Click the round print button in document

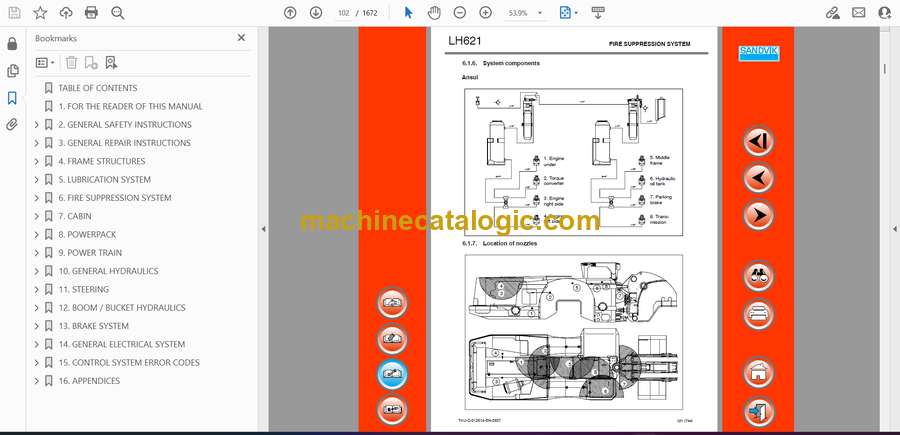758,314
